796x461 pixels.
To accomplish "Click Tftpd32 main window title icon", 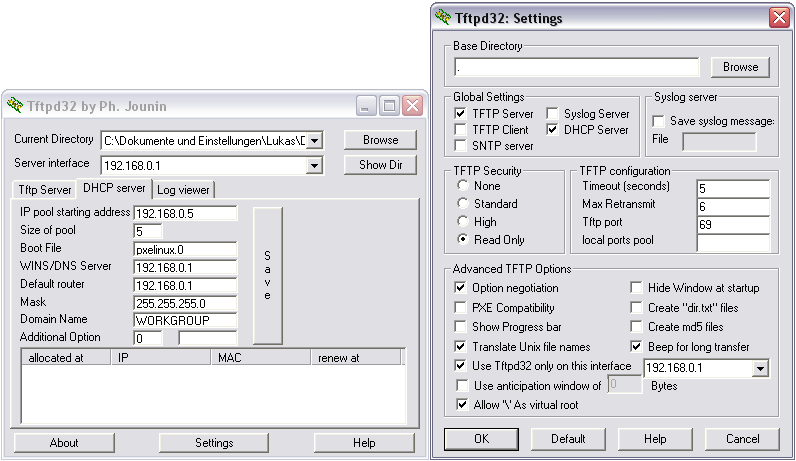I will click(x=15, y=106).
